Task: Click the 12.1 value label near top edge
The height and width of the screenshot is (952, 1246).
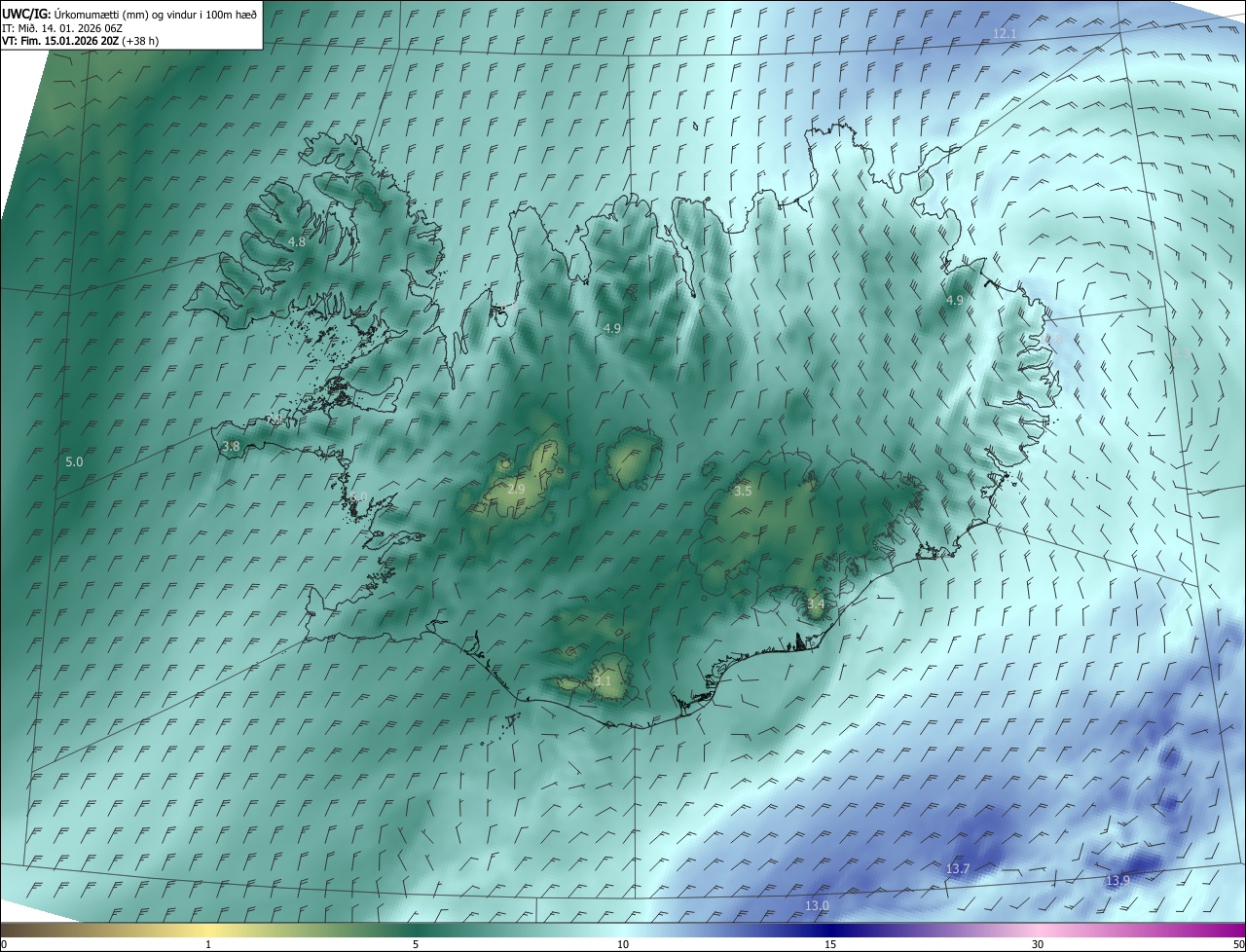Action: click(1005, 34)
